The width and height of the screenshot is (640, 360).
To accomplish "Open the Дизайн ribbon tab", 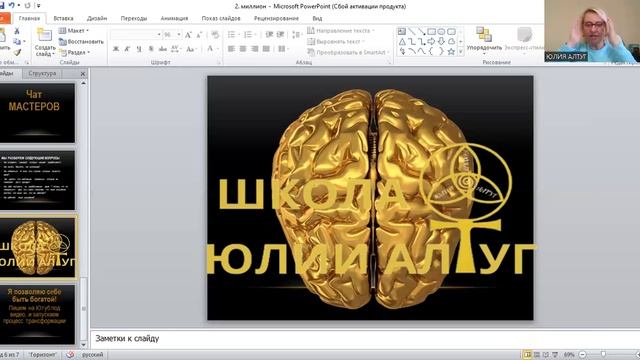I will [x=97, y=18].
